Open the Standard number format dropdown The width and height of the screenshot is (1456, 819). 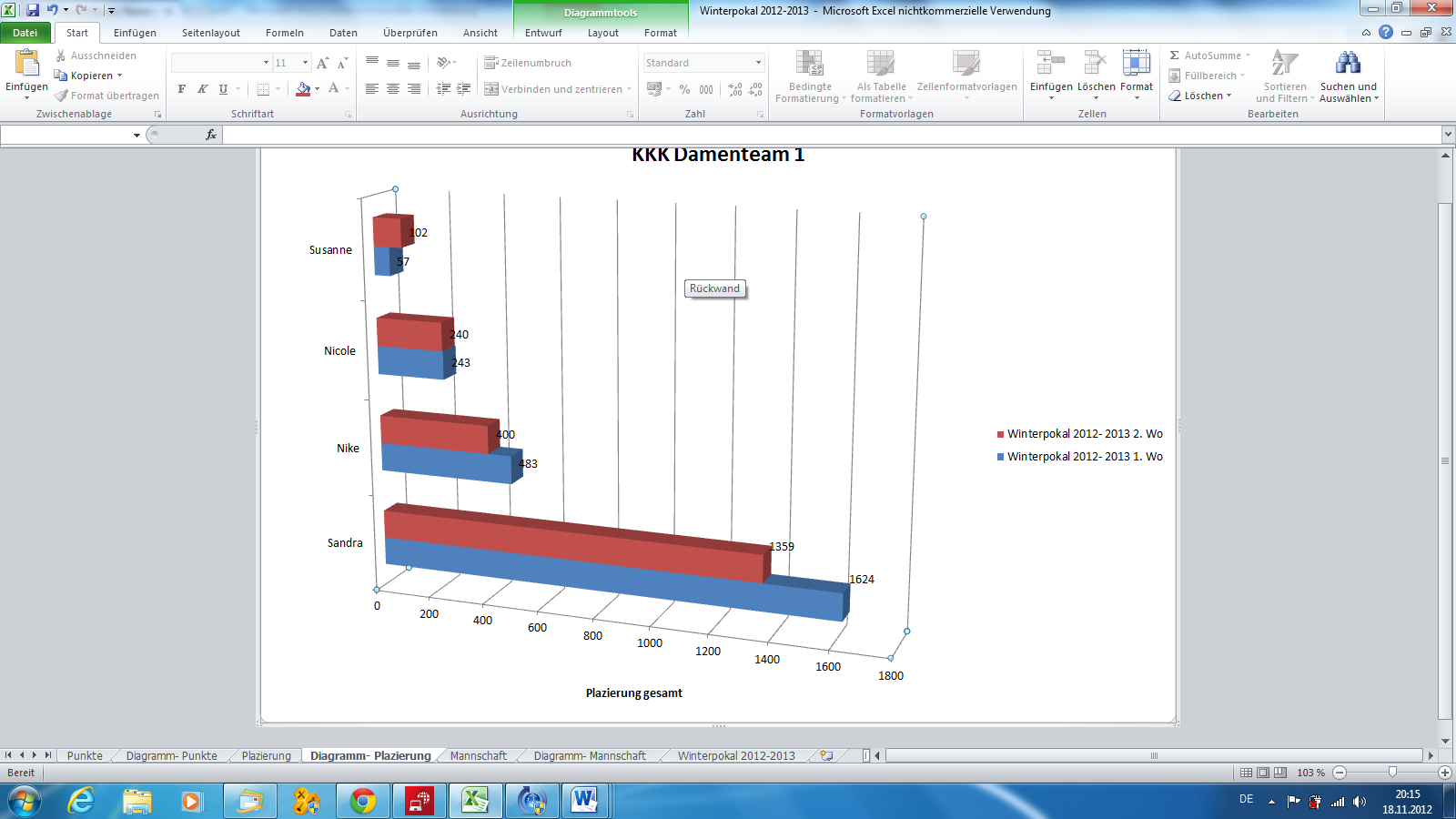click(x=758, y=63)
